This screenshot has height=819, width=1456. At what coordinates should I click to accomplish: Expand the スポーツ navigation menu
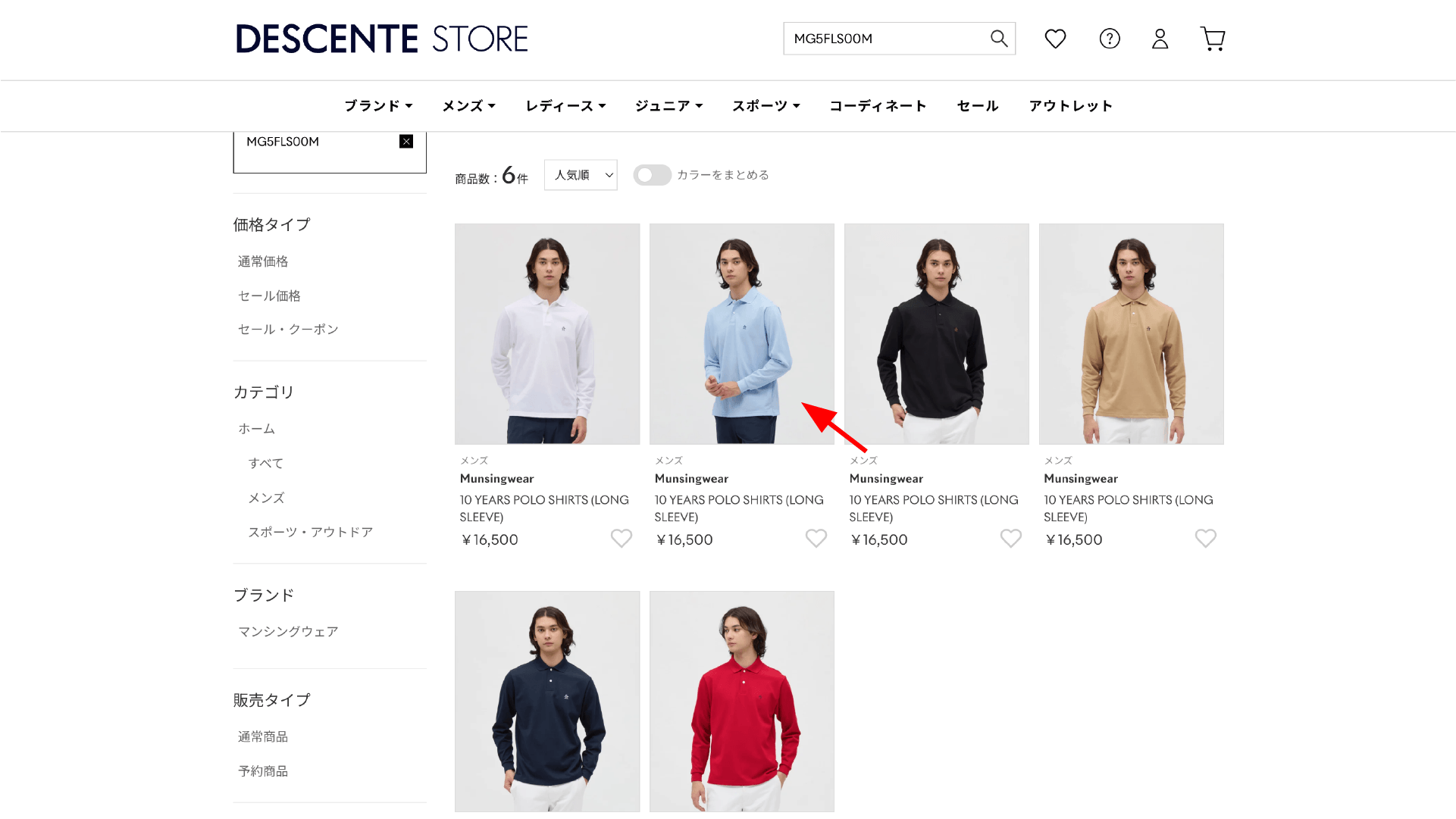click(766, 106)
